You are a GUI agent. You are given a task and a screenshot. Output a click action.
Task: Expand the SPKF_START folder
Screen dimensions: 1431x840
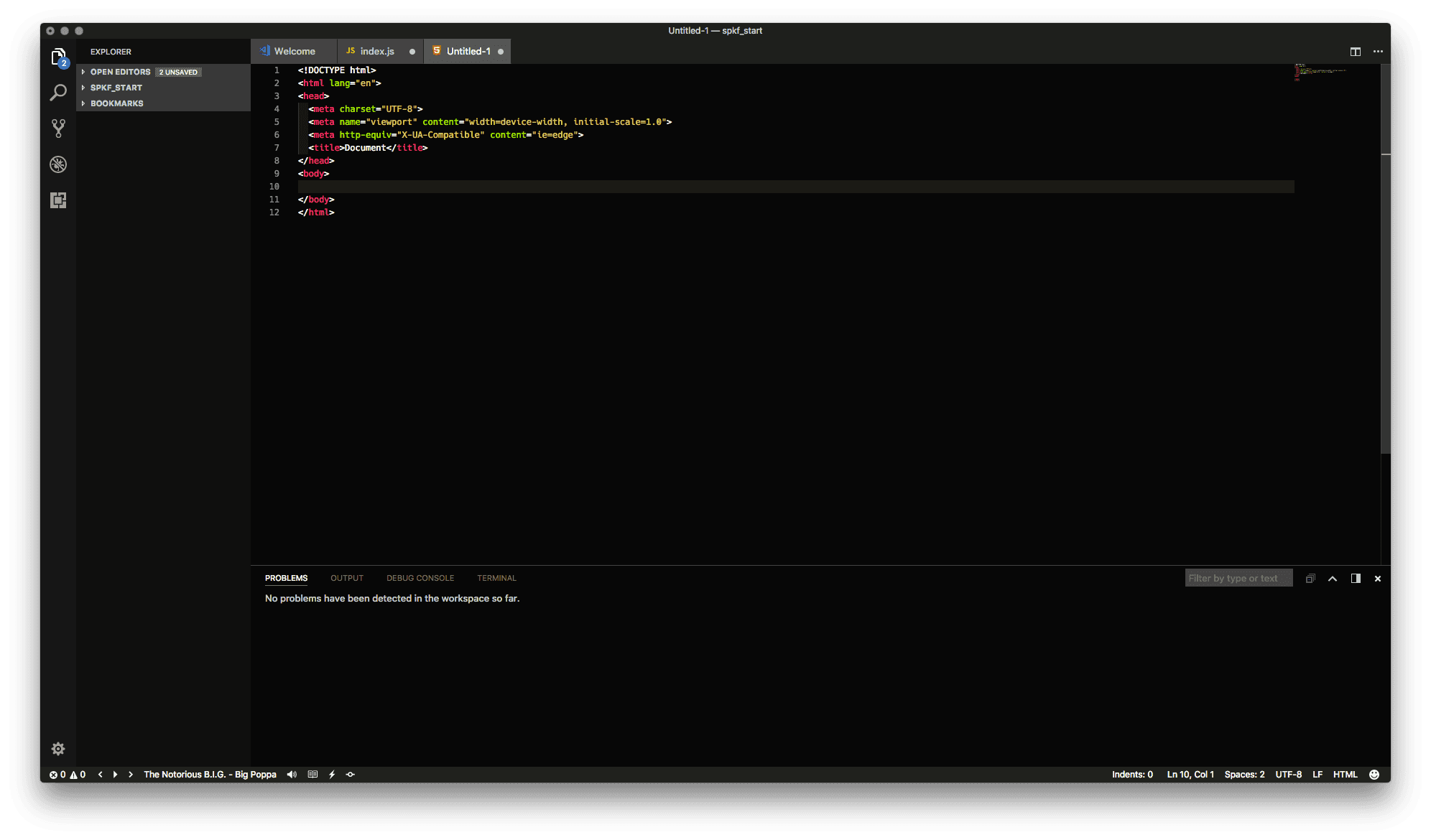(x=116, y=88)
